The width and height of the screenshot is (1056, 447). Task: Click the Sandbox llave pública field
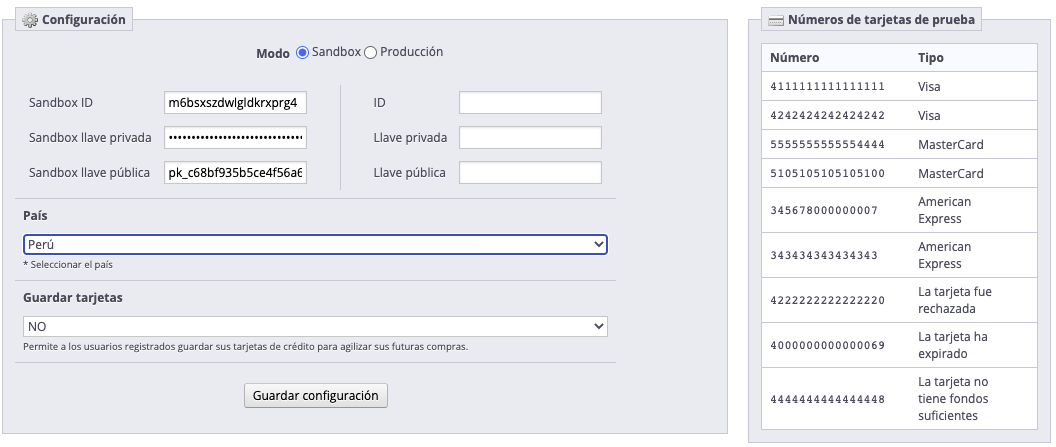click(x=235, y=172)
